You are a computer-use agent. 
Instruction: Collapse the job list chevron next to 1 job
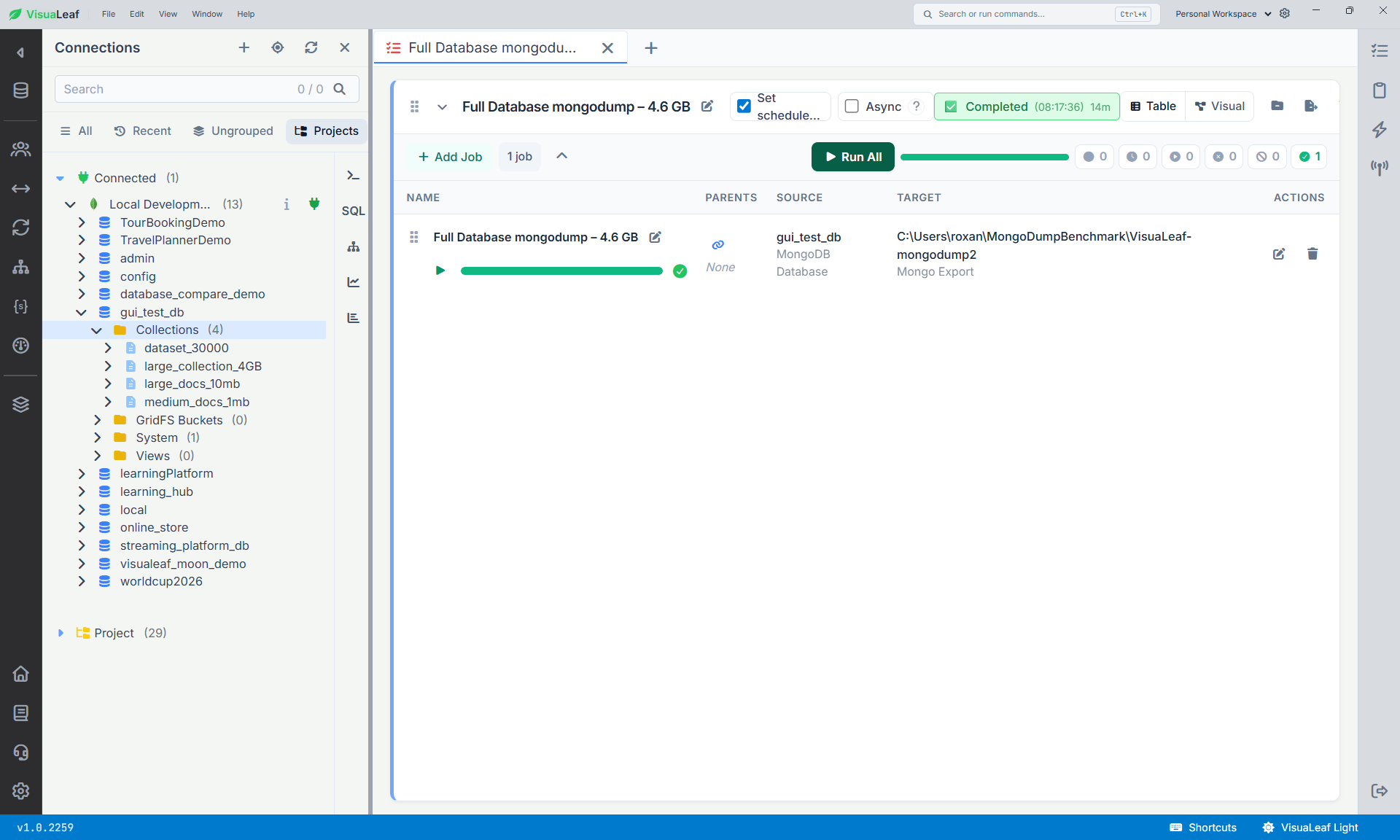(x=562, y=156)
